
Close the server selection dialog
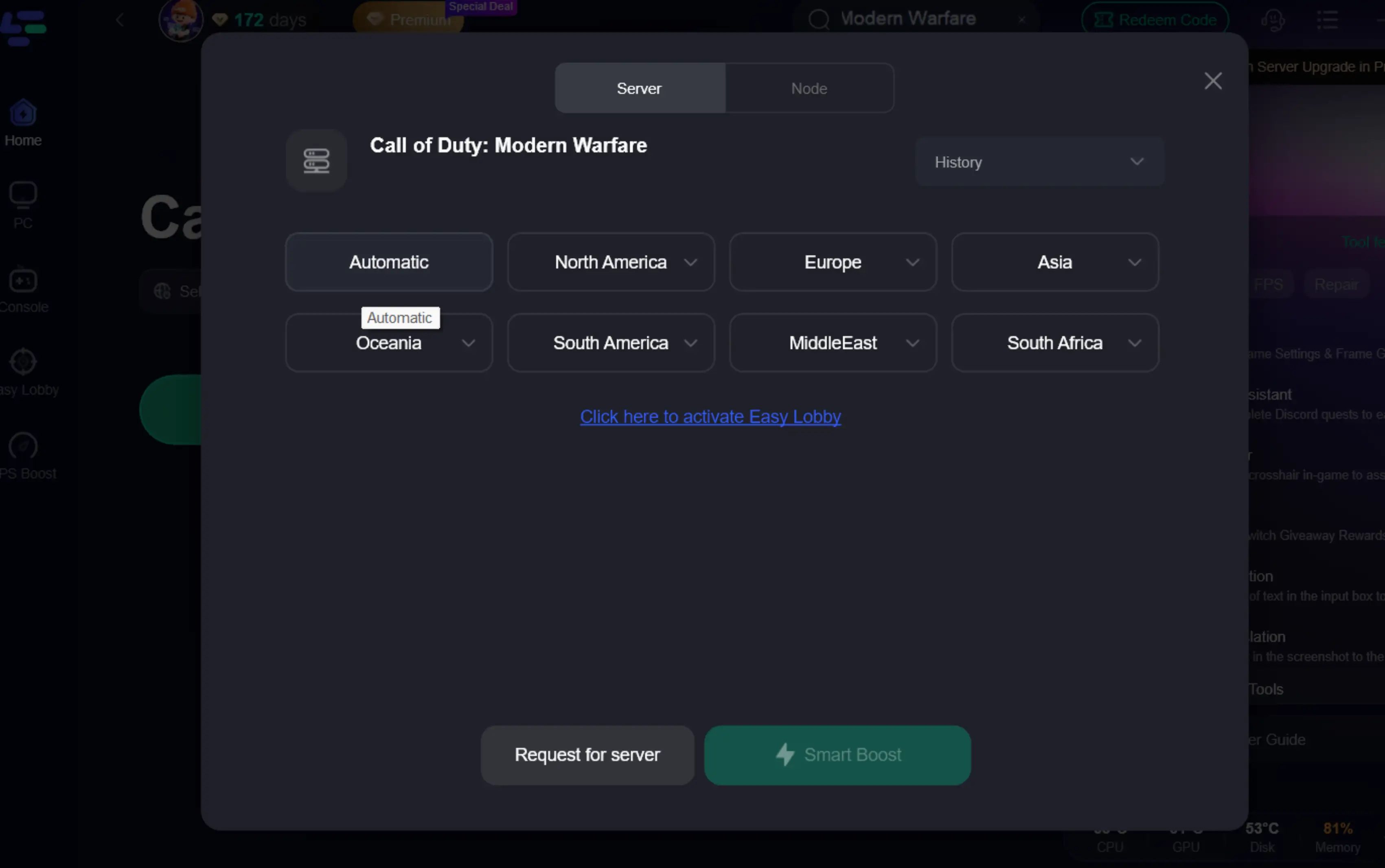pos(1212,81)
